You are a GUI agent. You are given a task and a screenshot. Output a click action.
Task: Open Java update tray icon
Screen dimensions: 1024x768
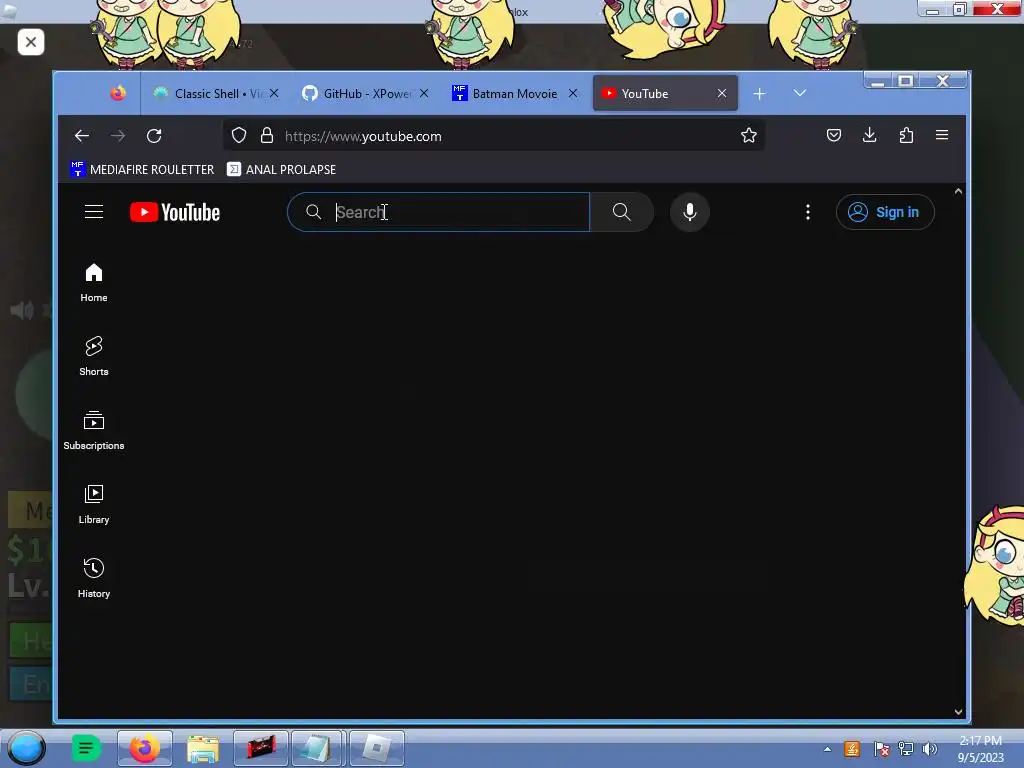(852, 749)
